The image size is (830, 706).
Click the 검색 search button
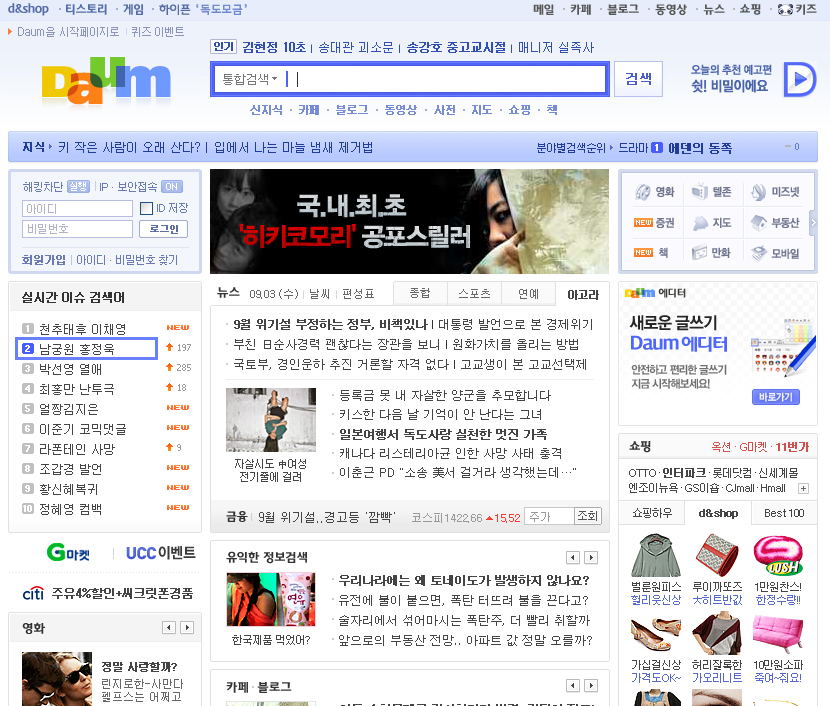coord(638,79)
